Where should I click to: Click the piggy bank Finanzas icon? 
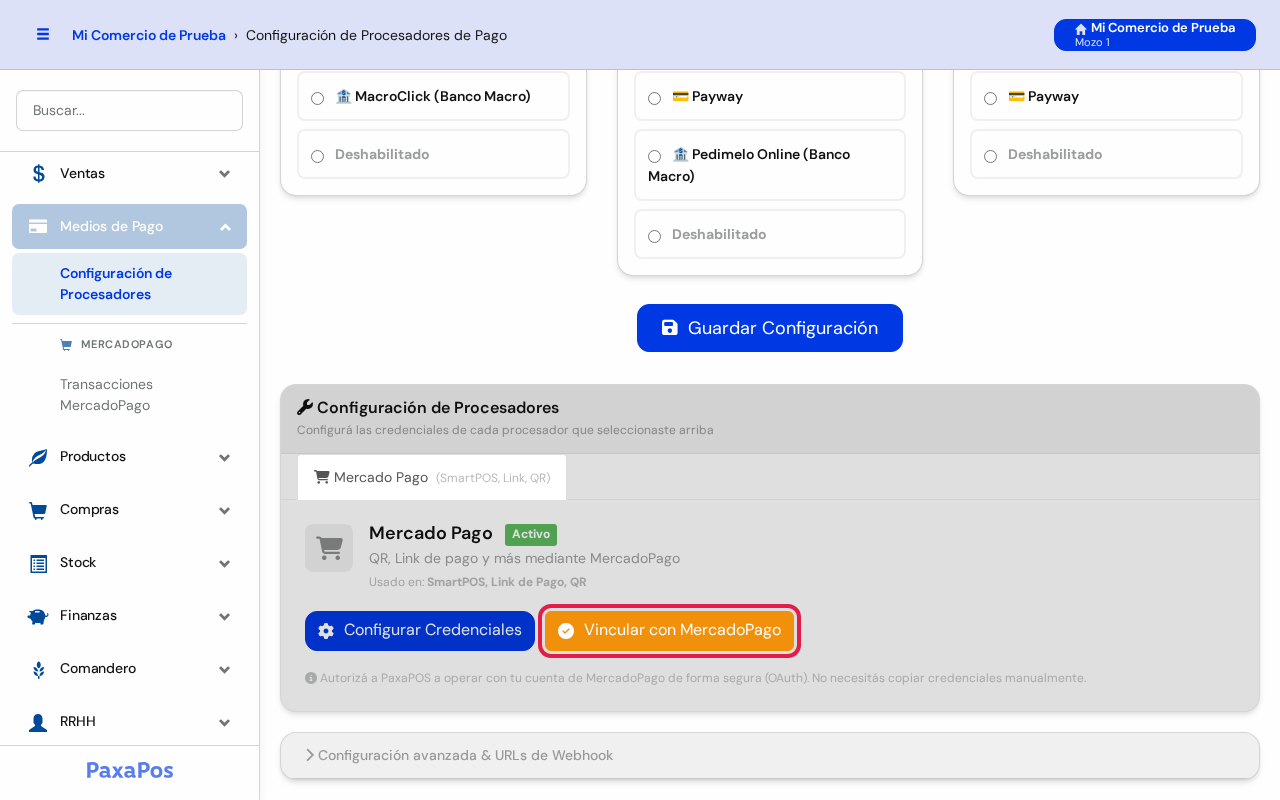click(38, 616)
